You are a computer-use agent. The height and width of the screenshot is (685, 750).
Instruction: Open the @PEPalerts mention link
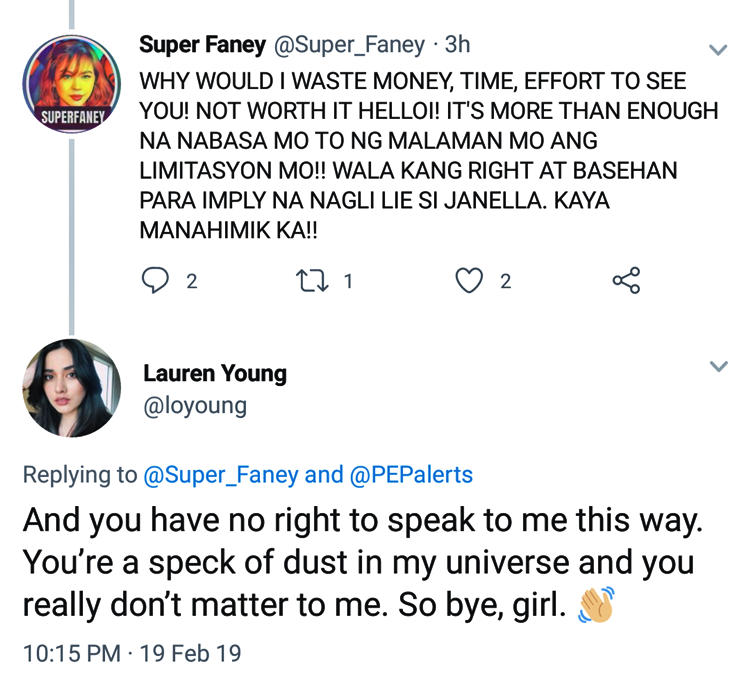[410, 475]
